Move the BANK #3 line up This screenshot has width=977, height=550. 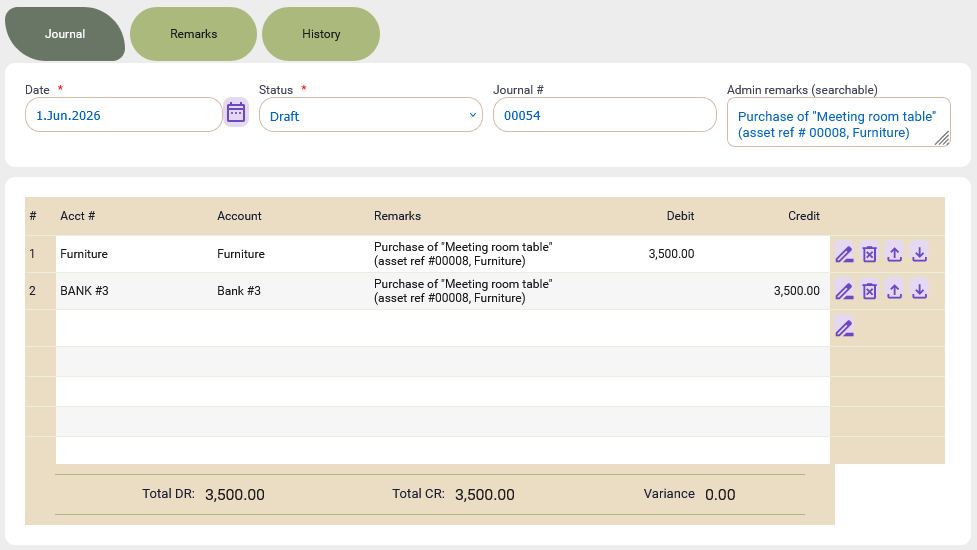point(894,291)
